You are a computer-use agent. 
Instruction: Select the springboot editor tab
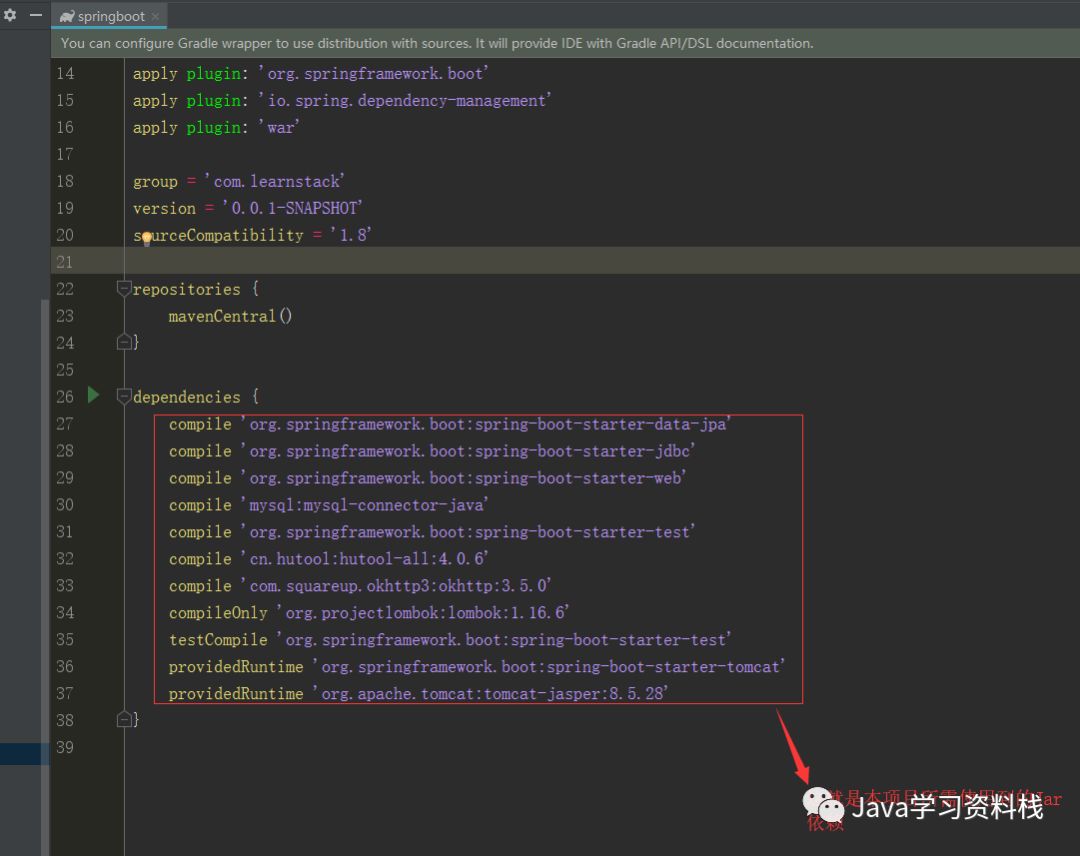coord(109,16)
